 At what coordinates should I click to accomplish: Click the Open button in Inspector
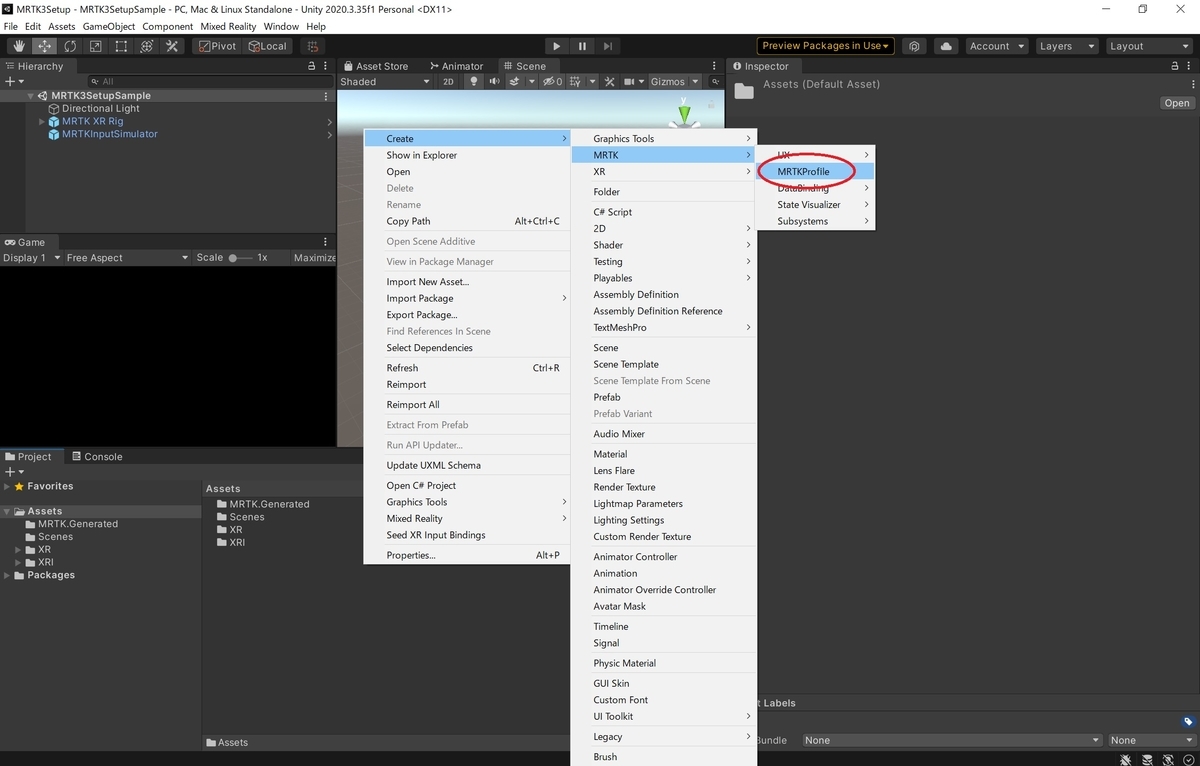point(1177,103)
